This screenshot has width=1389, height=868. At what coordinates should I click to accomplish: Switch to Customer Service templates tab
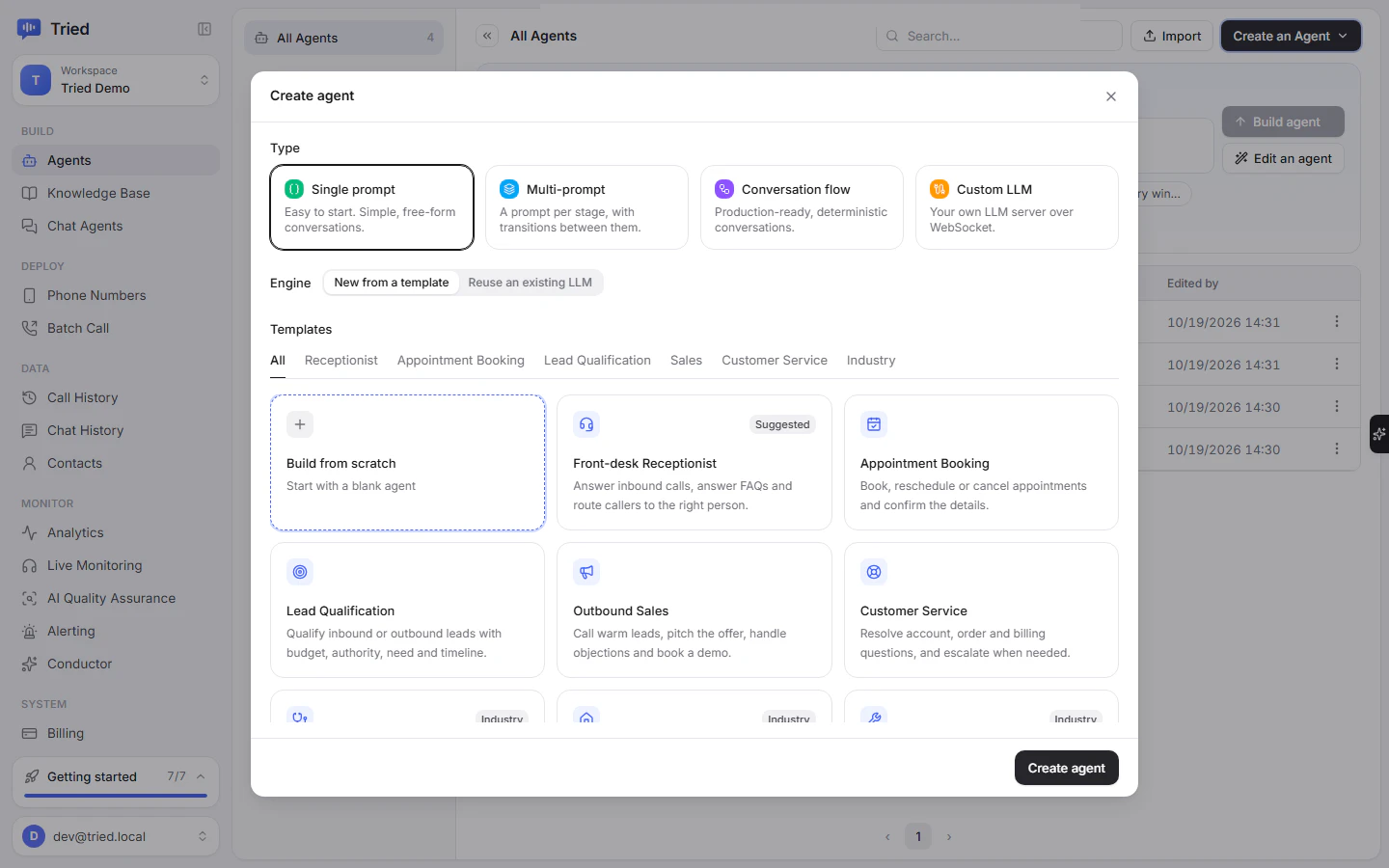pos(775,360)
